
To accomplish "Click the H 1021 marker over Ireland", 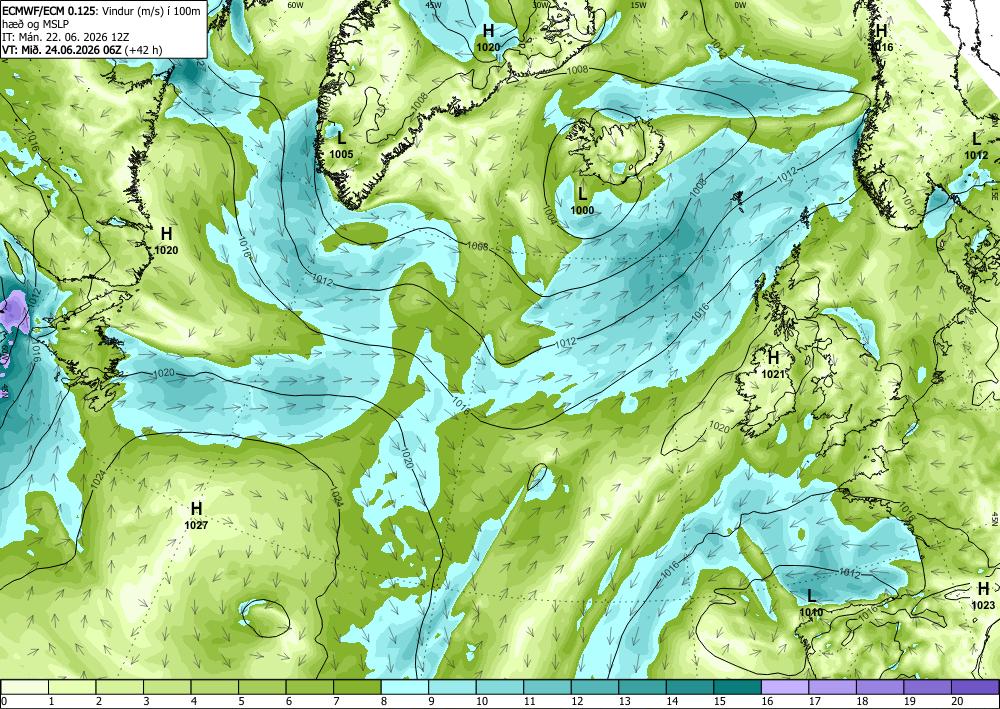I will pos(774,365).
